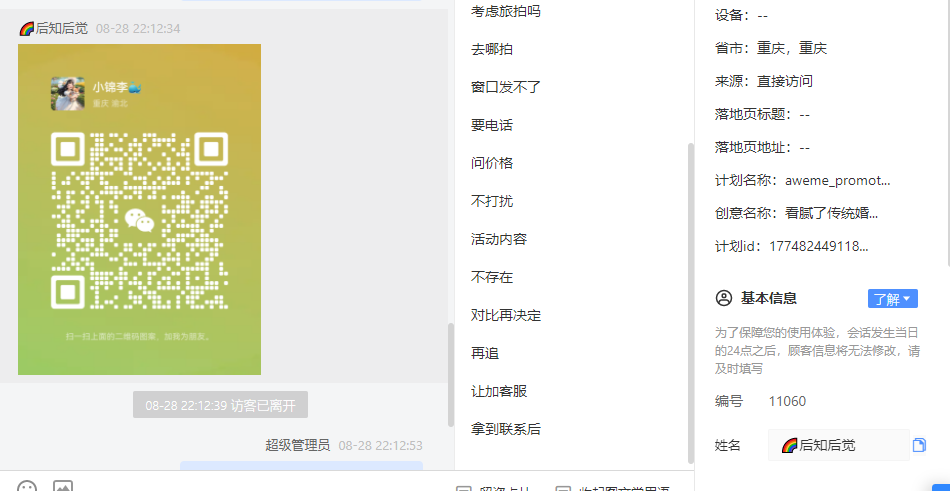This screenshot has height=491, width=950.
Task: Open the WeChat QR code image
Action: coord(139,209)
